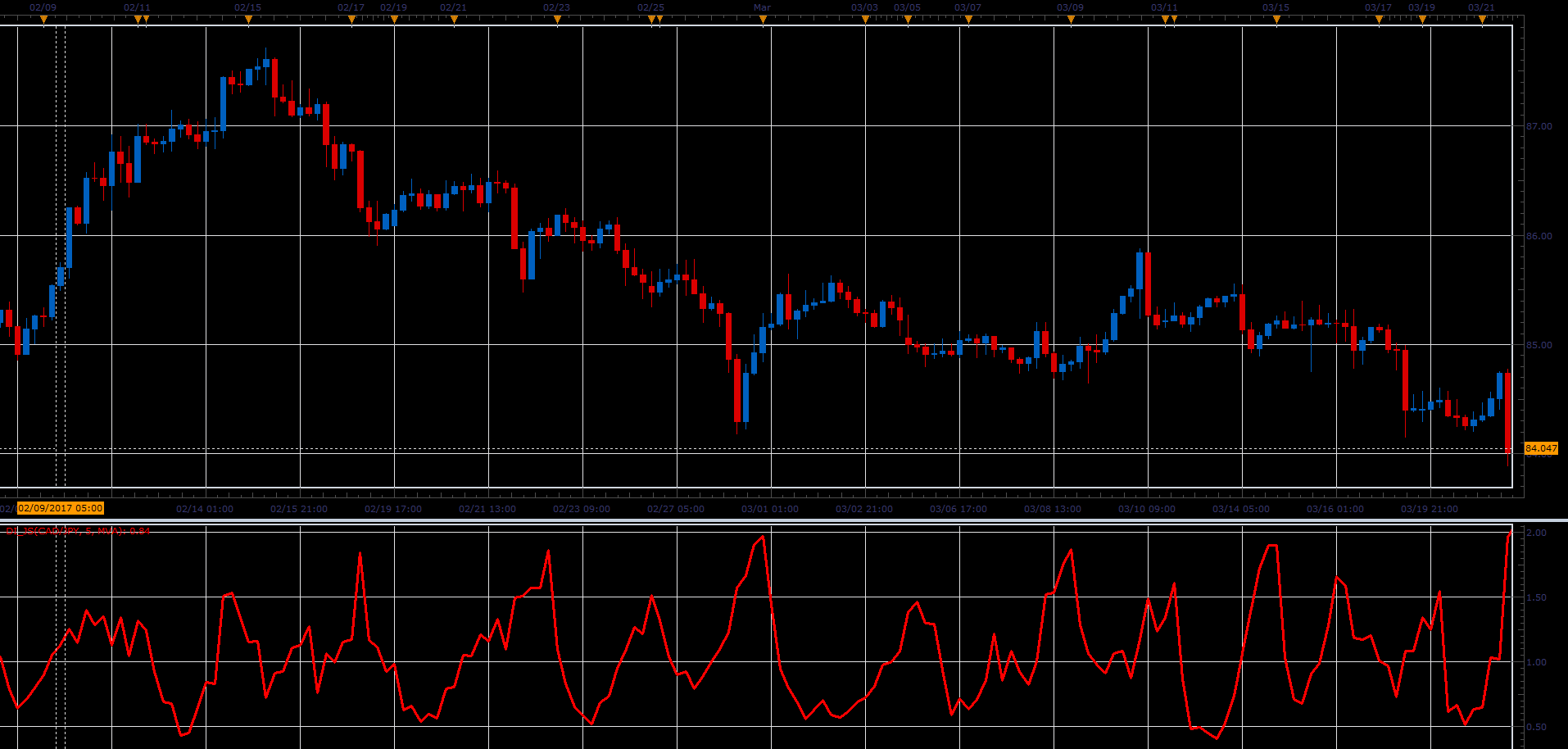Click the 02/21 13:00 time axis label
This screenshot has height=749, width=1568.
[487, 509]
